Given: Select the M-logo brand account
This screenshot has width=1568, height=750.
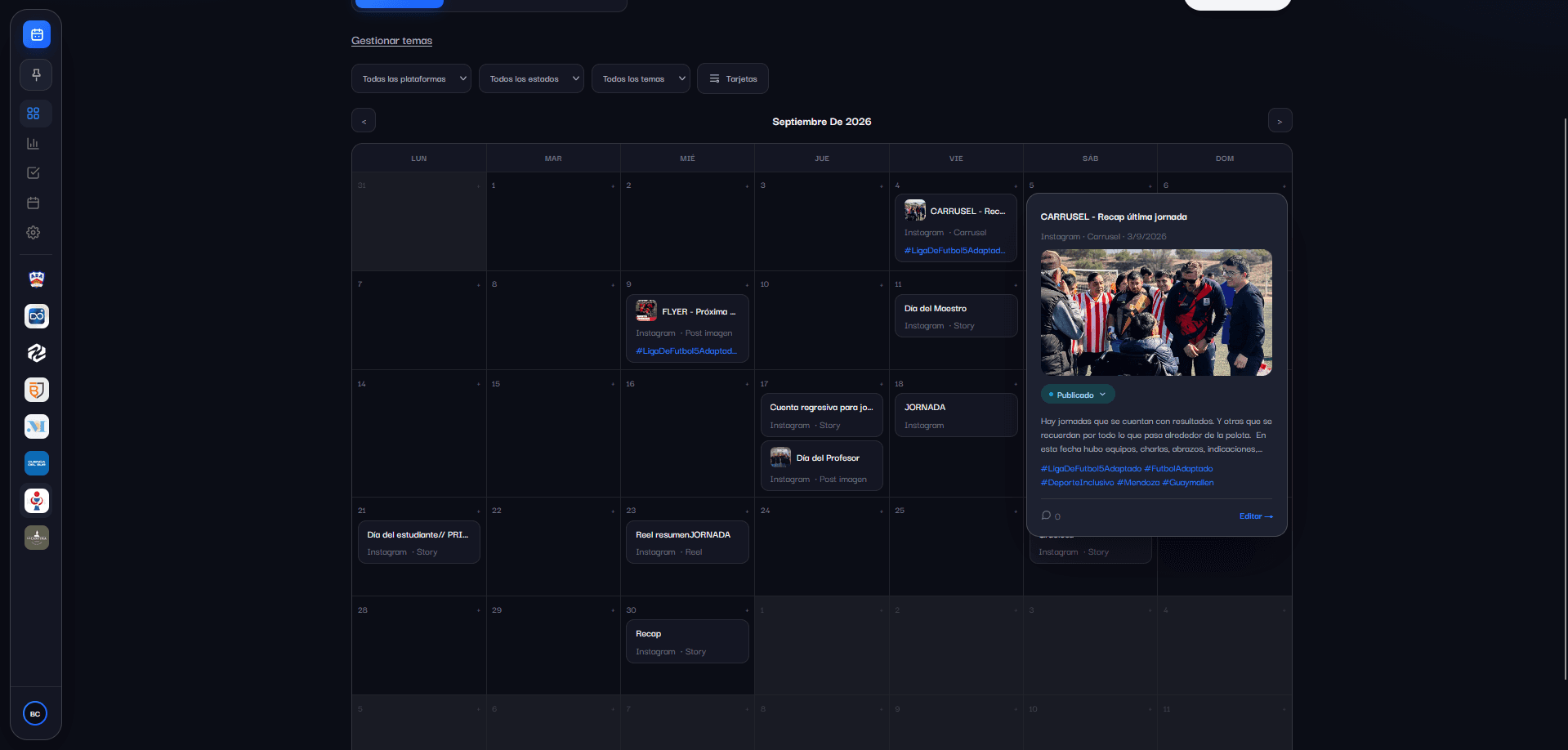Looking at the screenshot, I should (x=37, y=426).
